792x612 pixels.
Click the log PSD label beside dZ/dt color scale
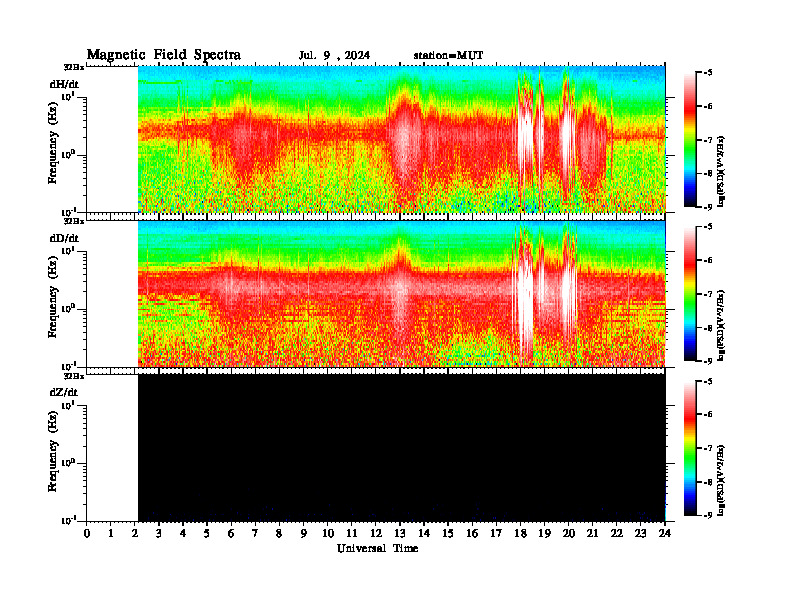point(721,479)
